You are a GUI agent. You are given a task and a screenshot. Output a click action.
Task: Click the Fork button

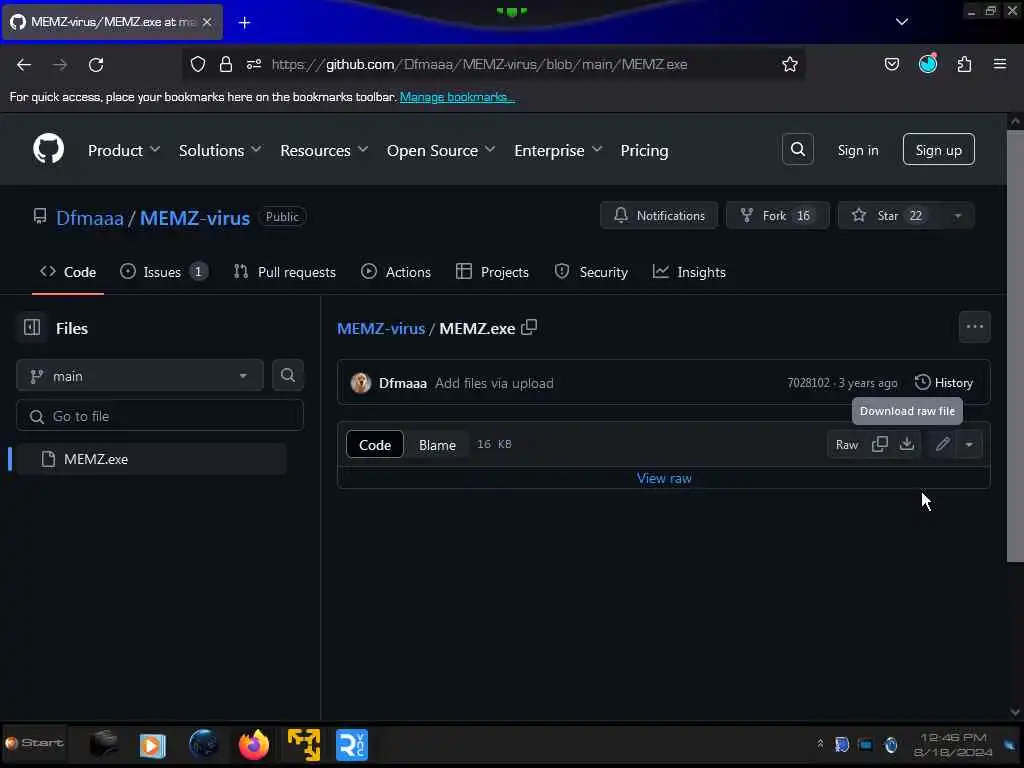(777, 216)
